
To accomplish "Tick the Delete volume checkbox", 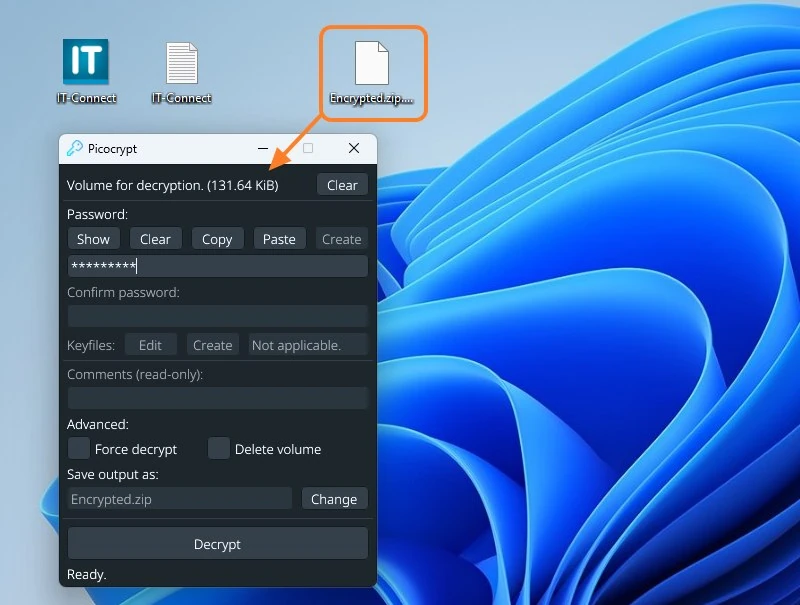I will 218,448.
